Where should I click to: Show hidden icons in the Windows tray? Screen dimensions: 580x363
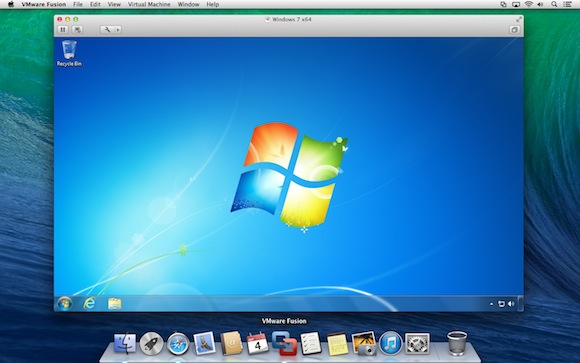(x=491, y=304)
